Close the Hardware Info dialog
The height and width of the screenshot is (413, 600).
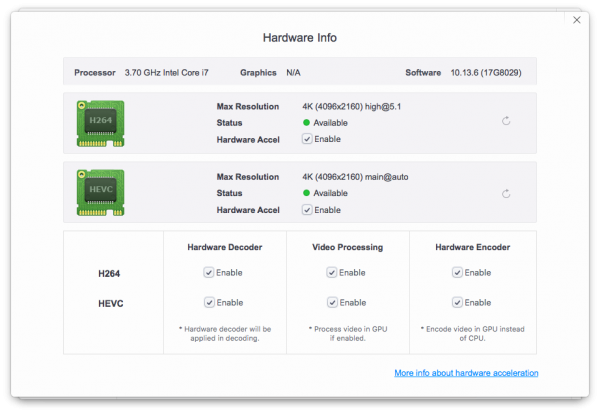coord(576,19)
